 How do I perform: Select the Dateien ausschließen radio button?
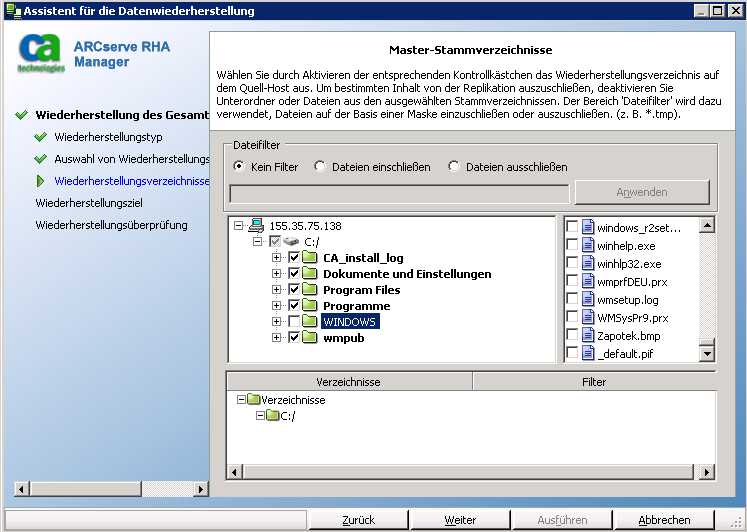[454, 166]
